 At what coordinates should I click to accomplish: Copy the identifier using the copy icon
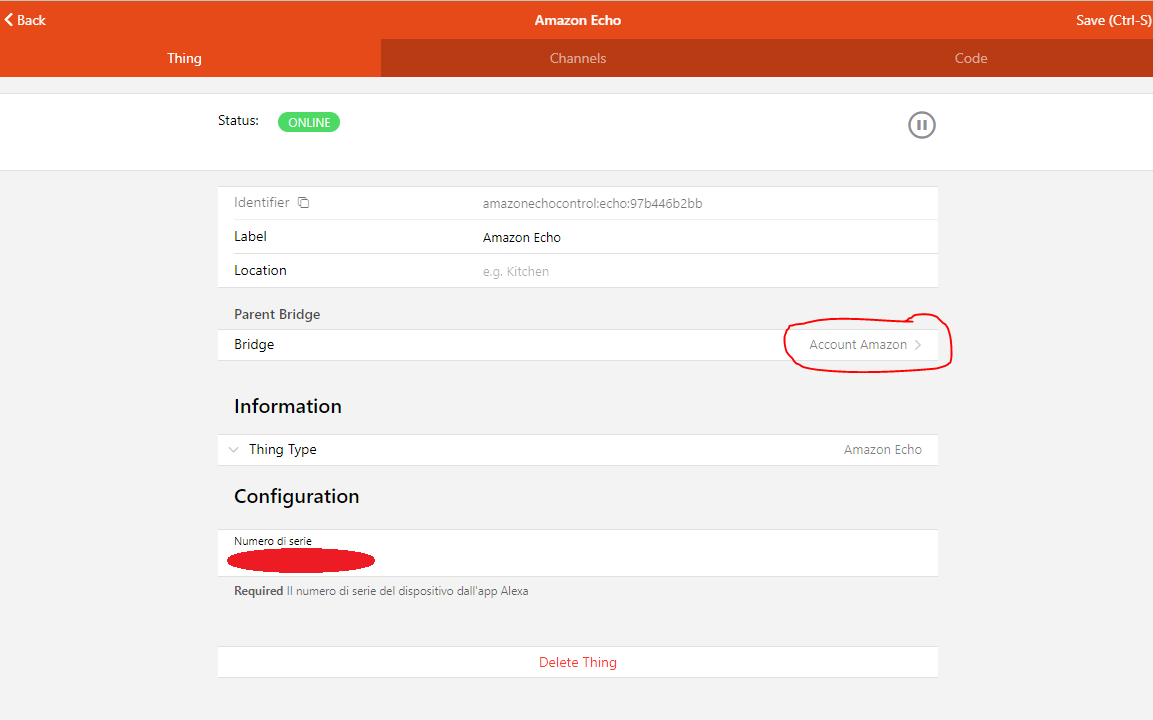304,203
